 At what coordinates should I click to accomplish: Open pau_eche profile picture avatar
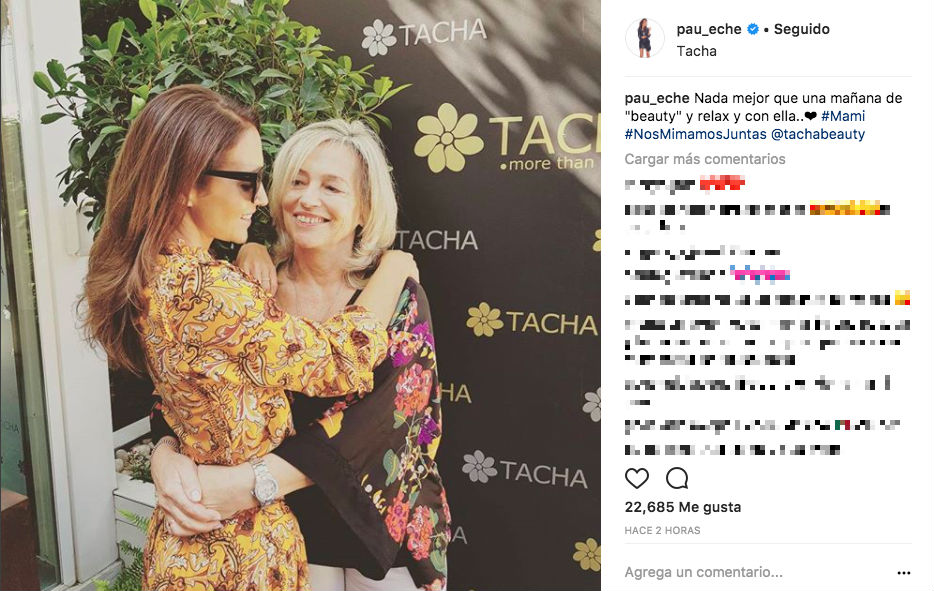(645, 38)
